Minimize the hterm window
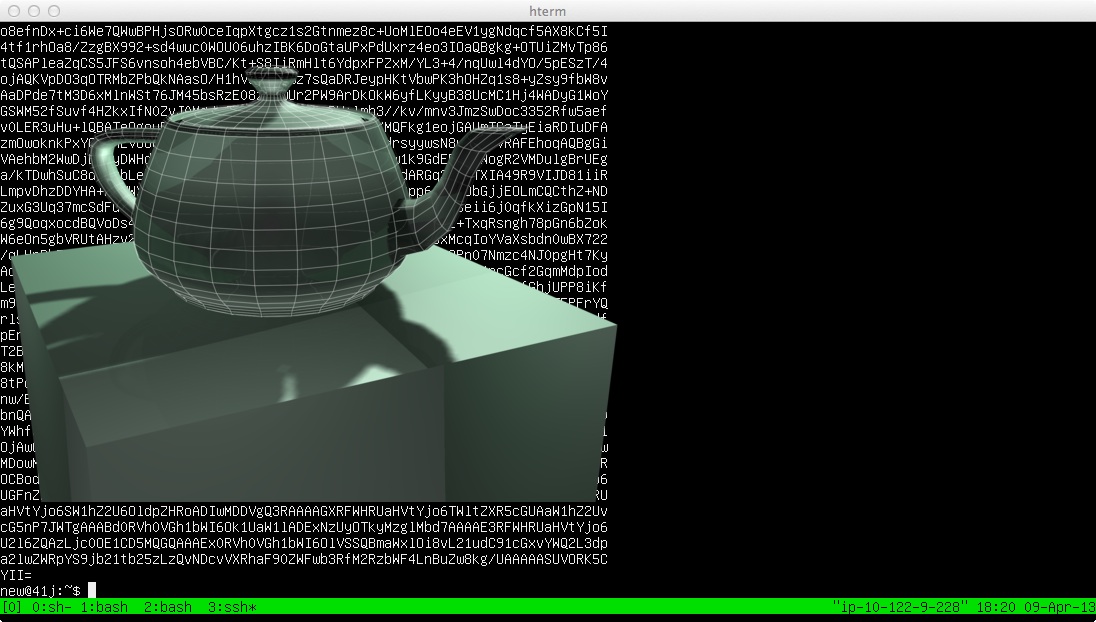The image size is (1096, 622). coord(34,11)
